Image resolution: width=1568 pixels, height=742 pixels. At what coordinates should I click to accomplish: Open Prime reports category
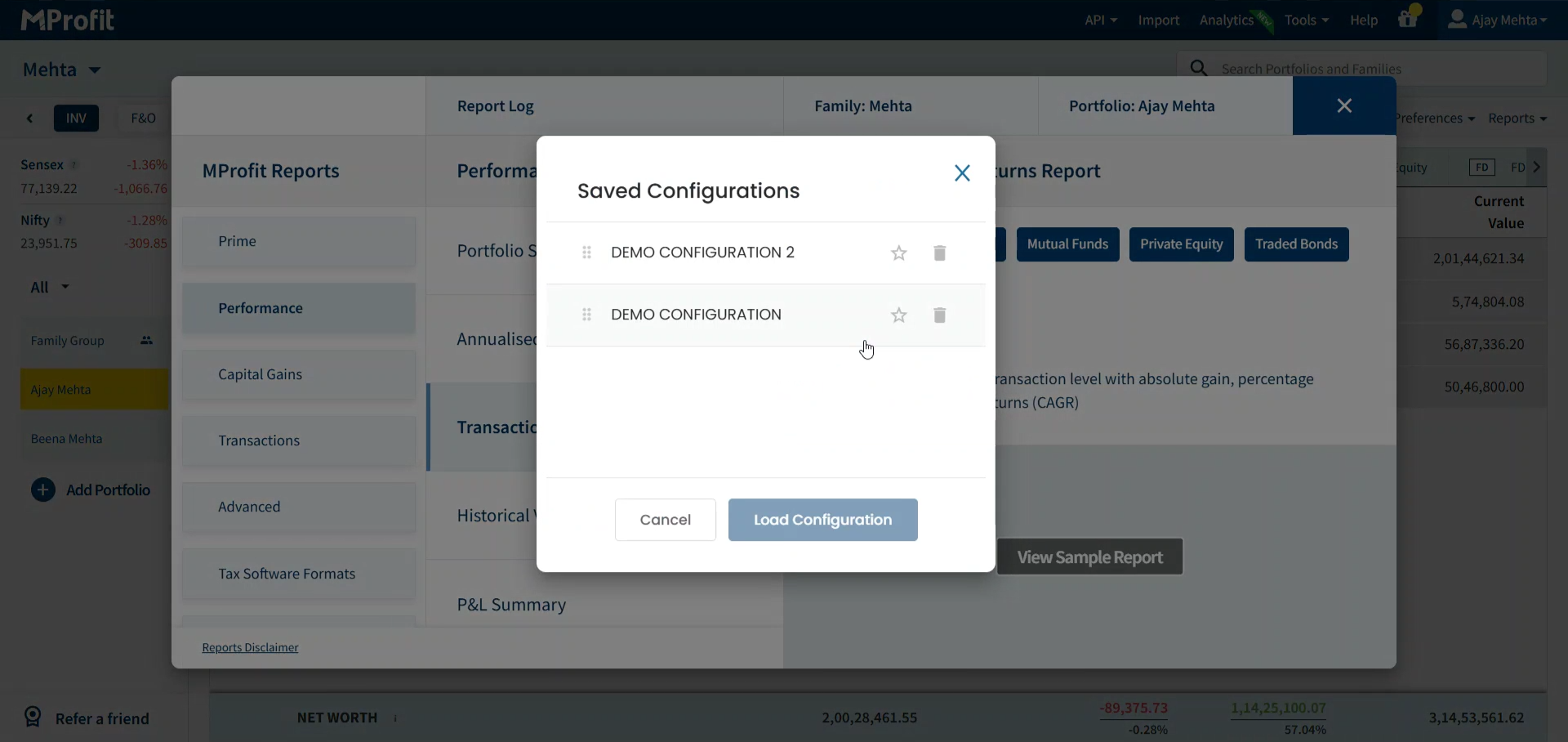coord(299,242)
